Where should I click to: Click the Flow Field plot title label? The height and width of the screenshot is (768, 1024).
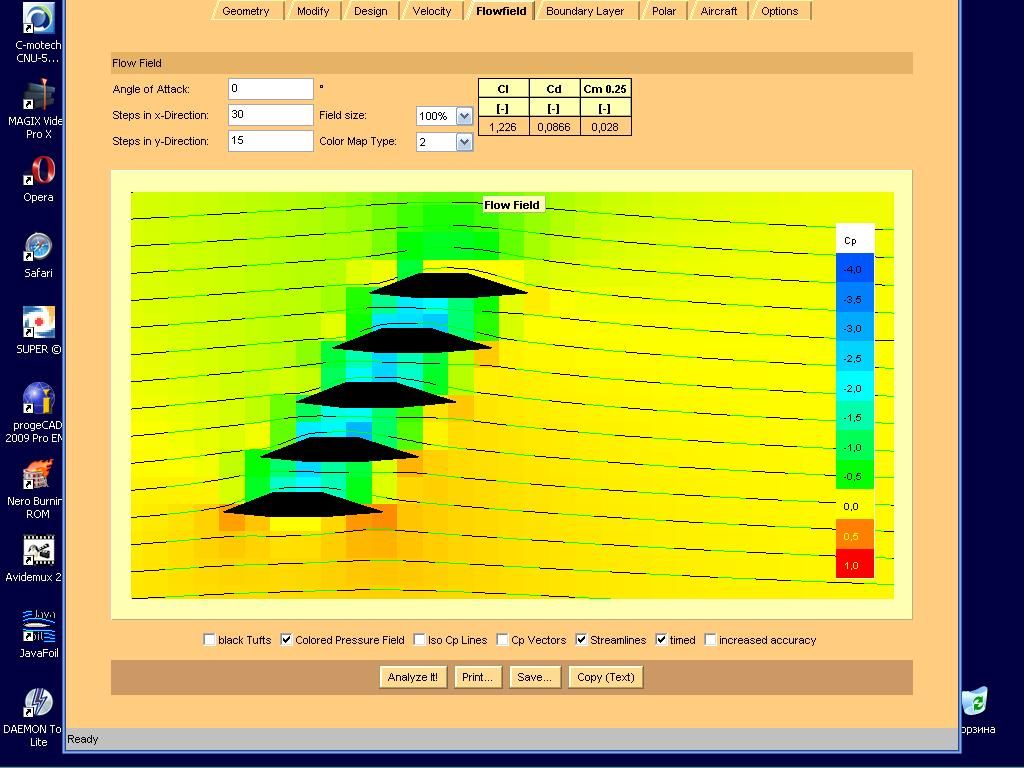(x=511, y=205)
